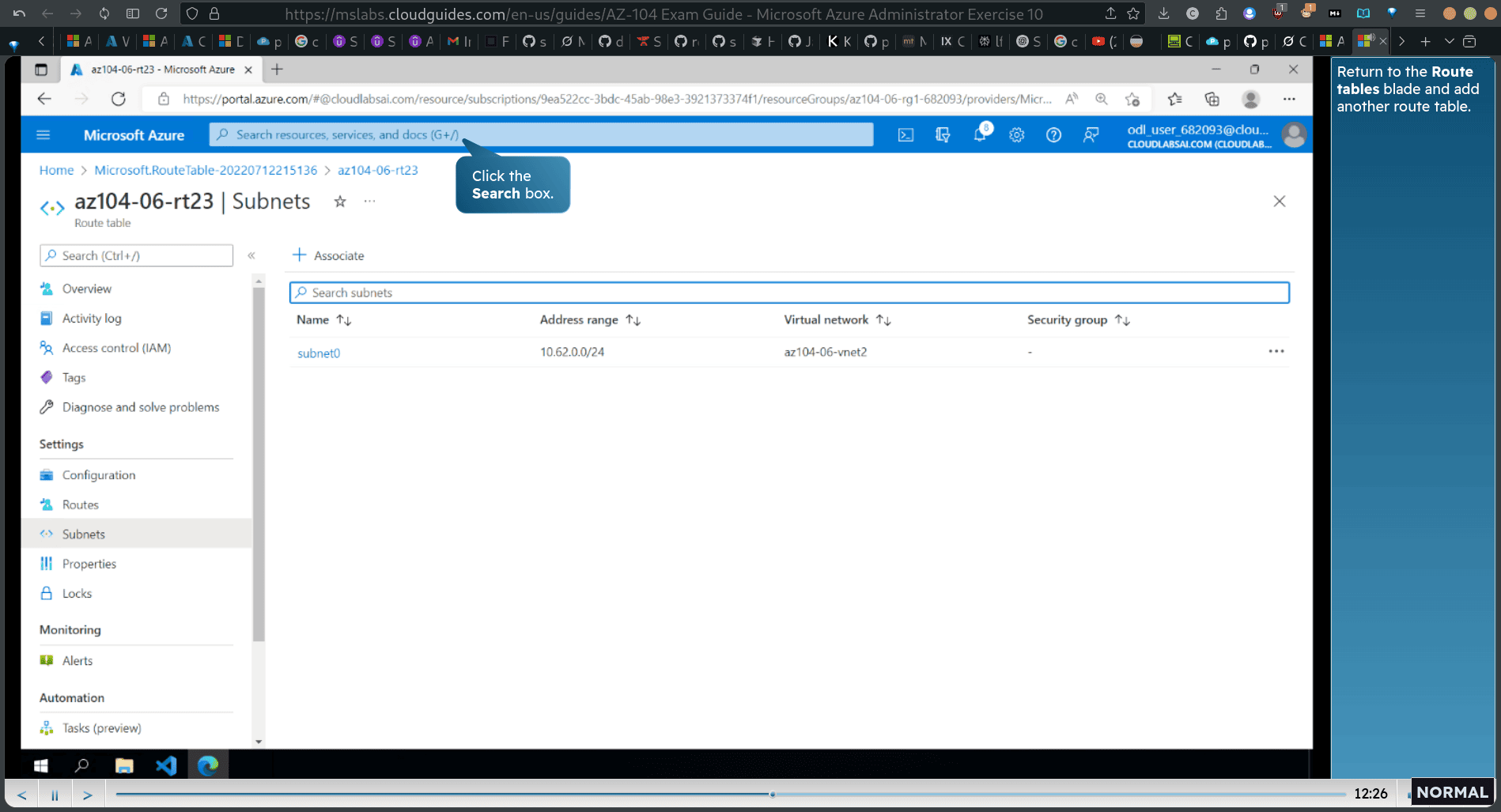The width and height of the screenshot is (1501, 812).
Task: Click the Search subnets field
Action: (x=789, y=293)
